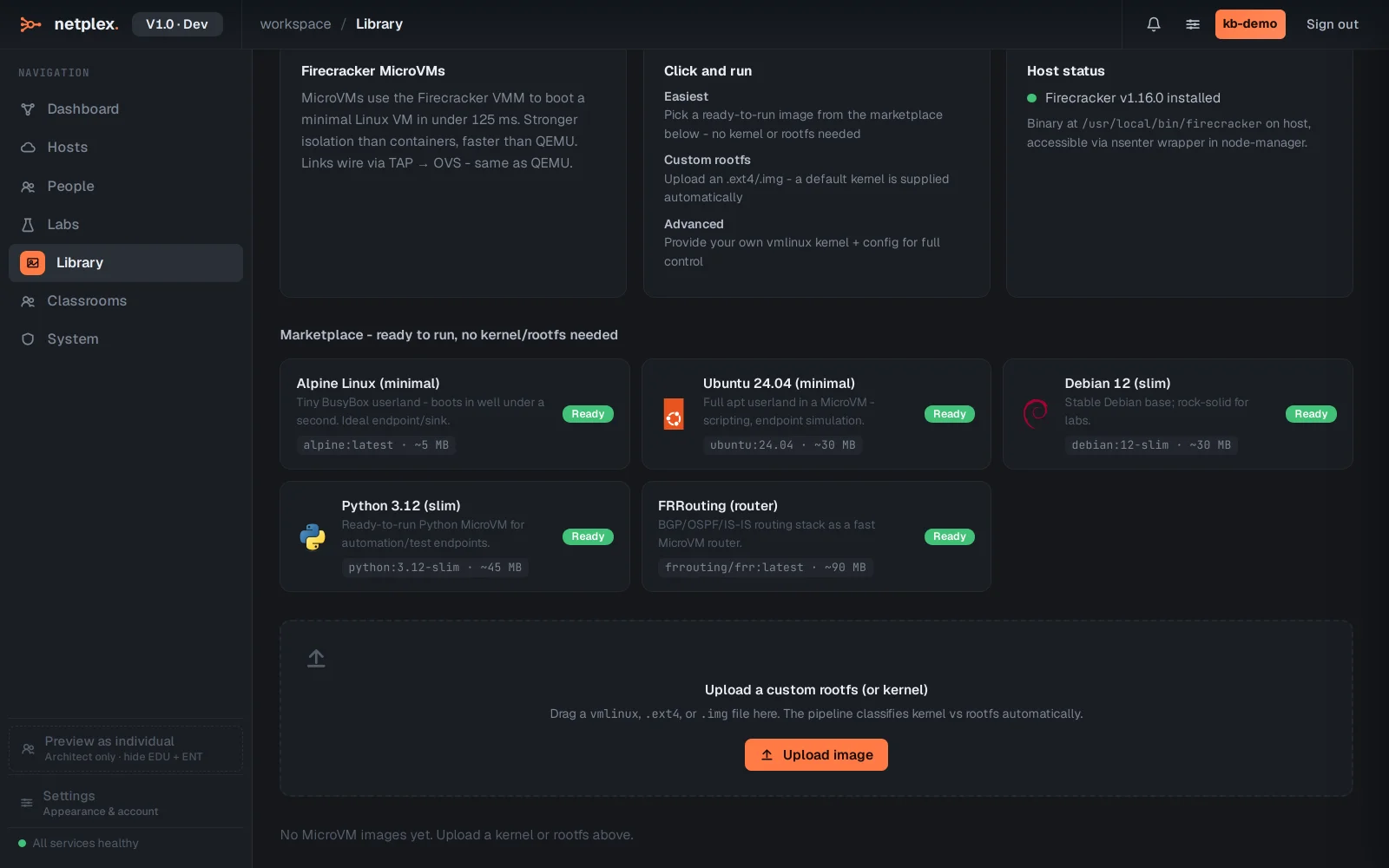This screenshot has width=1389, height=868.
Task: Click the Classrooms sidebar icon
Action: [x=28, y=301]
